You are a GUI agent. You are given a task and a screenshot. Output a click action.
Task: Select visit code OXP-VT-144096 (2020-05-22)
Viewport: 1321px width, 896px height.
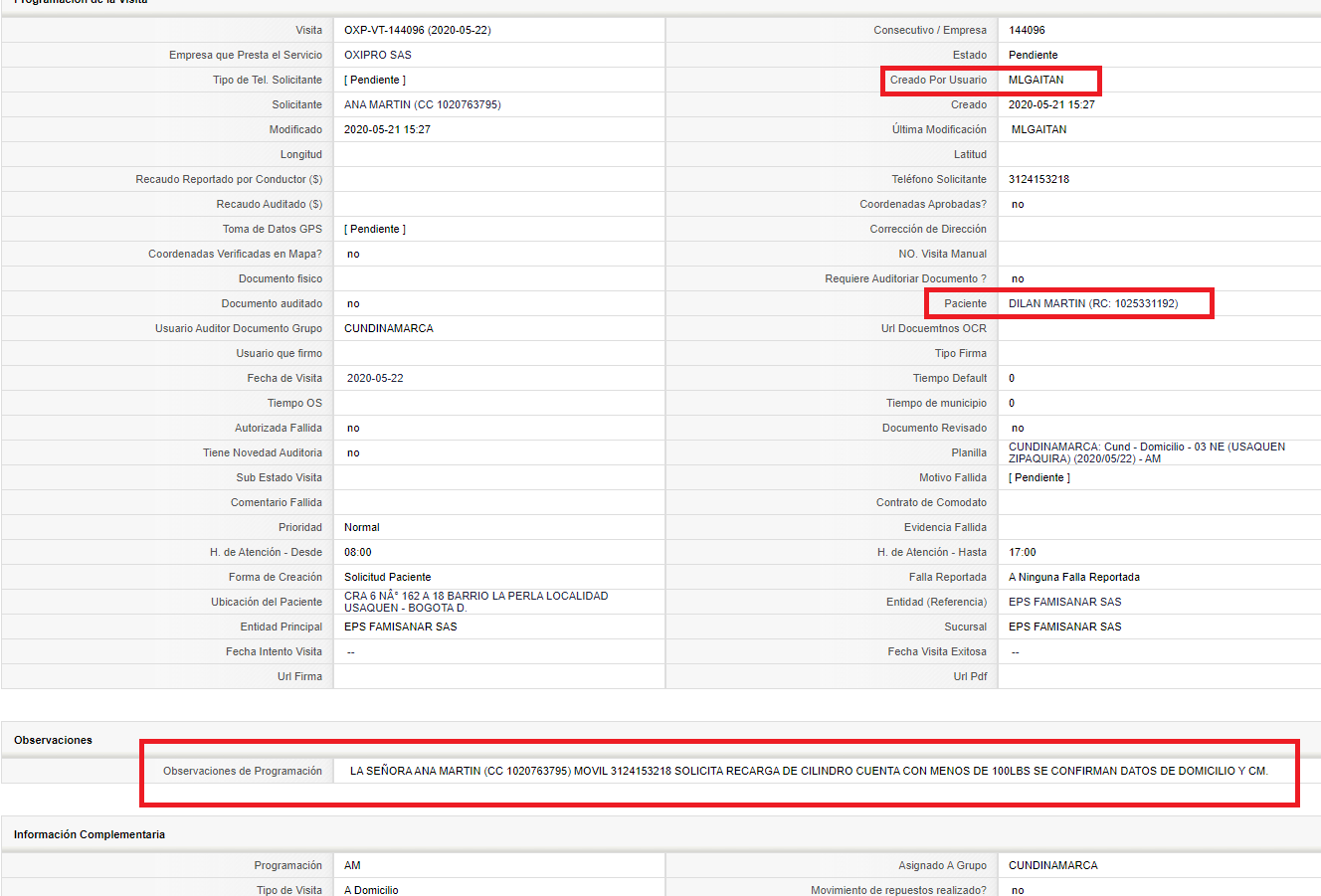417,30
